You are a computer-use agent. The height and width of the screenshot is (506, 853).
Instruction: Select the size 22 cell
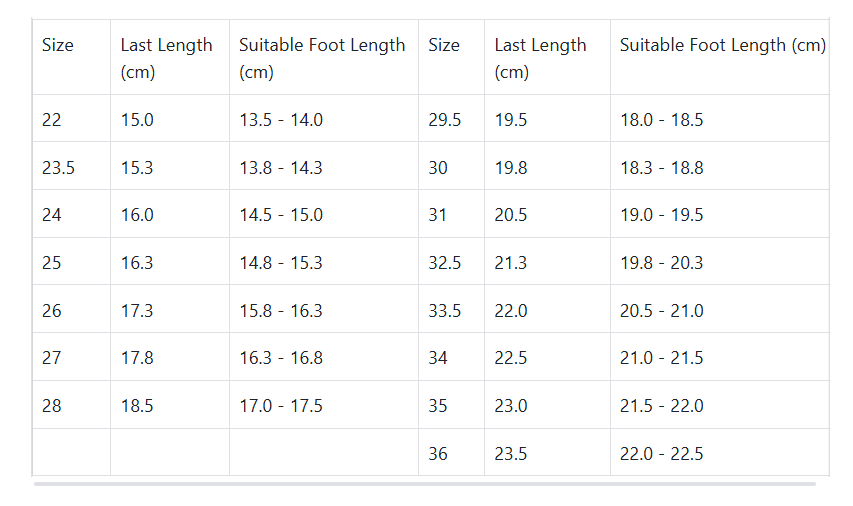52,120
